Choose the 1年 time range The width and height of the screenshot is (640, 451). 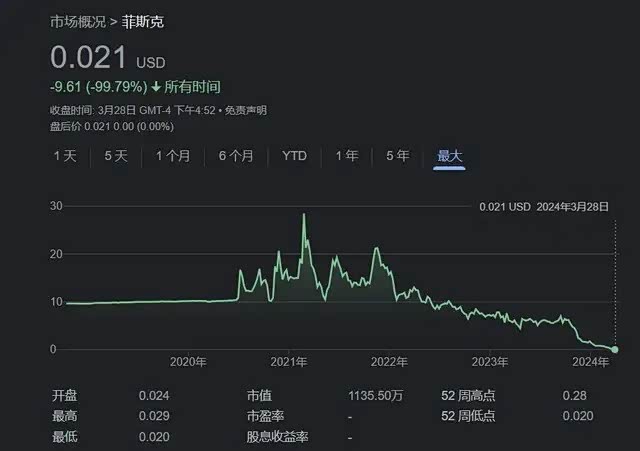coord(346,156)
